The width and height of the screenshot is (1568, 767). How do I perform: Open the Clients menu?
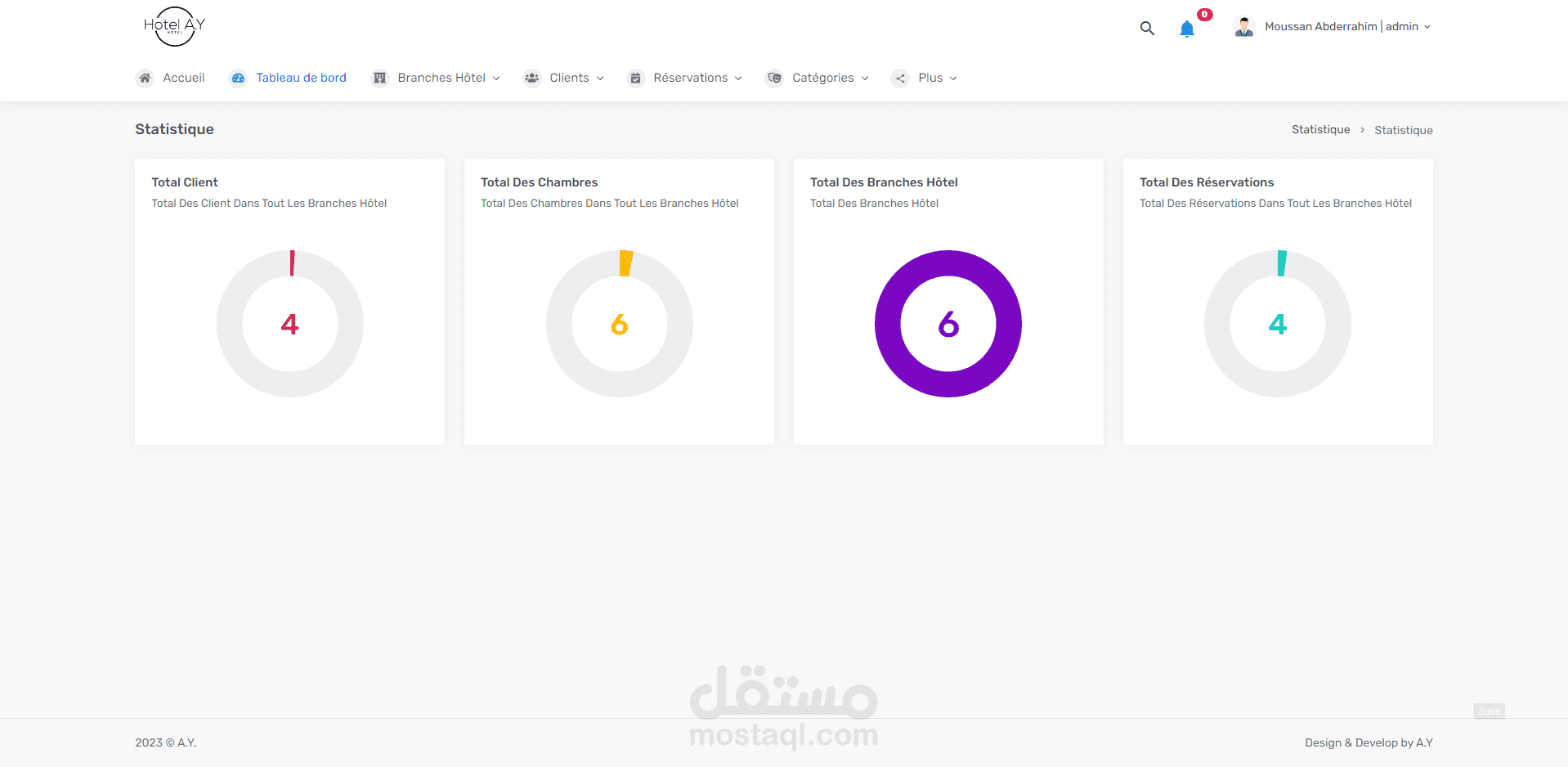[569, 78]
